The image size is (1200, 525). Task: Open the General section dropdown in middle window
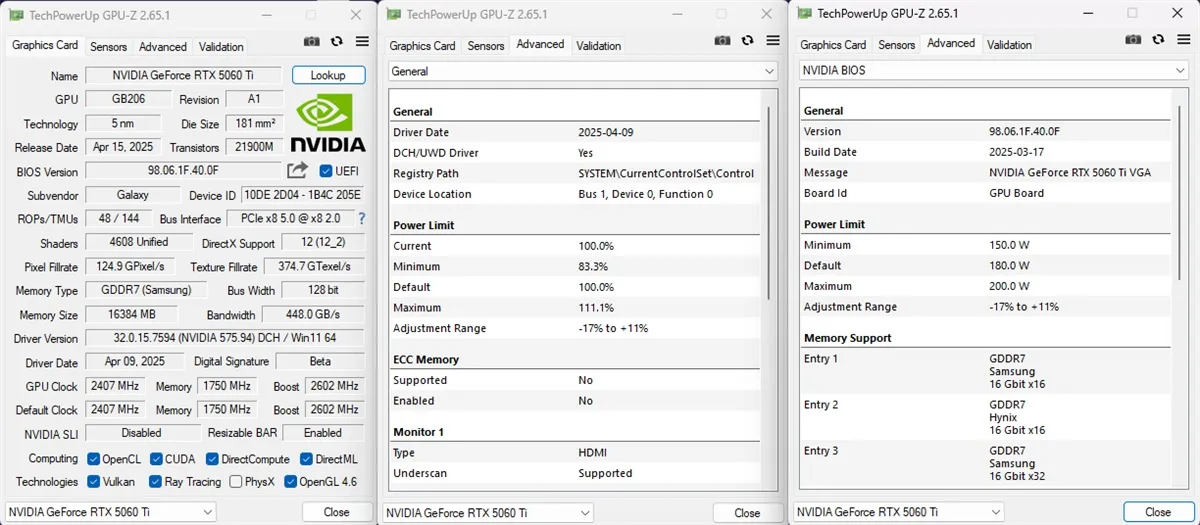pyautogui.click(x=582, y=72)
